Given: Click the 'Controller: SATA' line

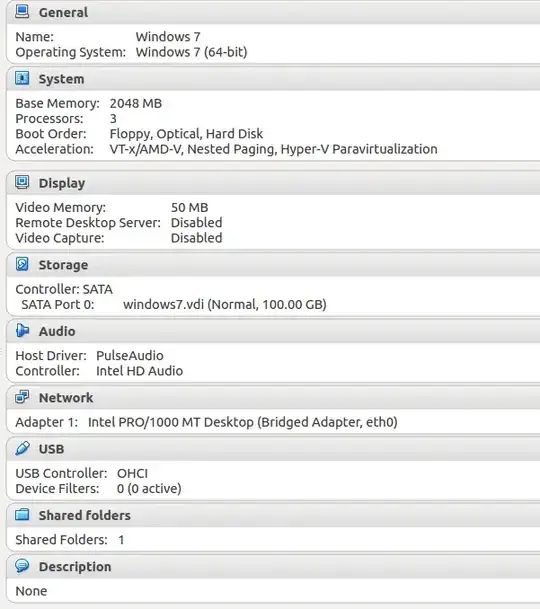Looking at the screenshot, I should tap(64, 289).
